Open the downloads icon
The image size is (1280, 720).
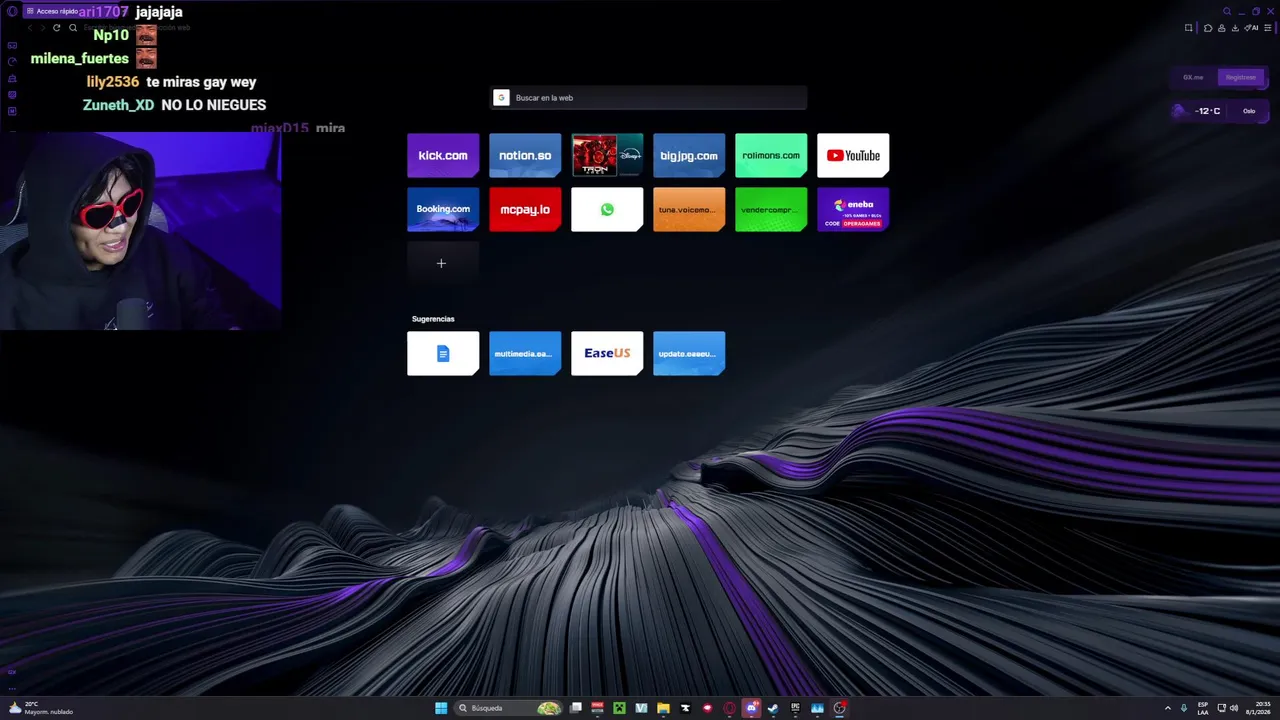[1235, 28]
